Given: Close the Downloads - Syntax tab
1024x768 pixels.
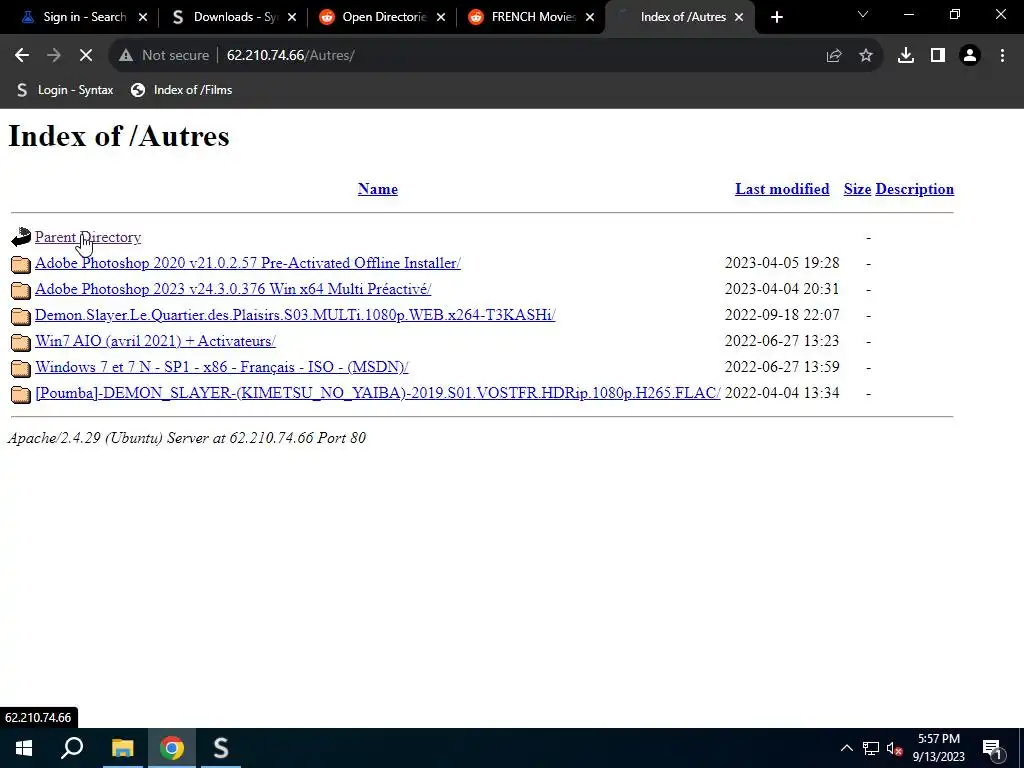Looking at the screenshot, I should 292,17.
